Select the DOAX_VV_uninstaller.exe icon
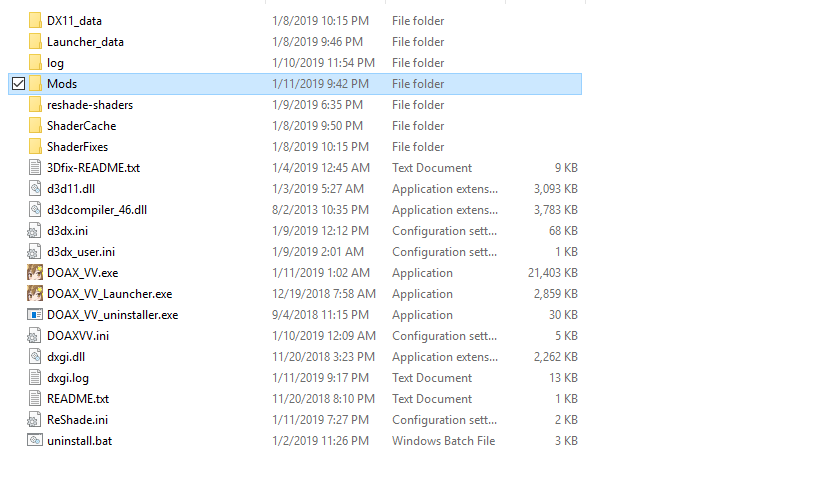817x479 pixels. pos(35,315)
